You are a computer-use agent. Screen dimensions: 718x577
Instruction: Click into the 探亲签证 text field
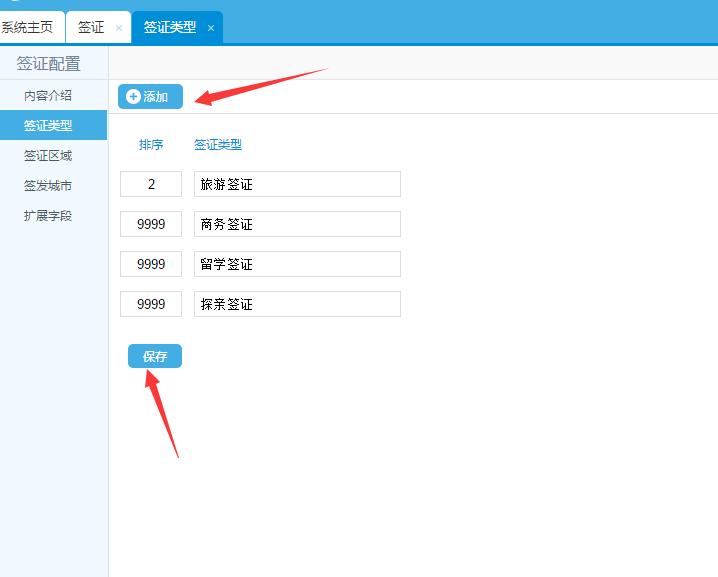tap(297, 304)
